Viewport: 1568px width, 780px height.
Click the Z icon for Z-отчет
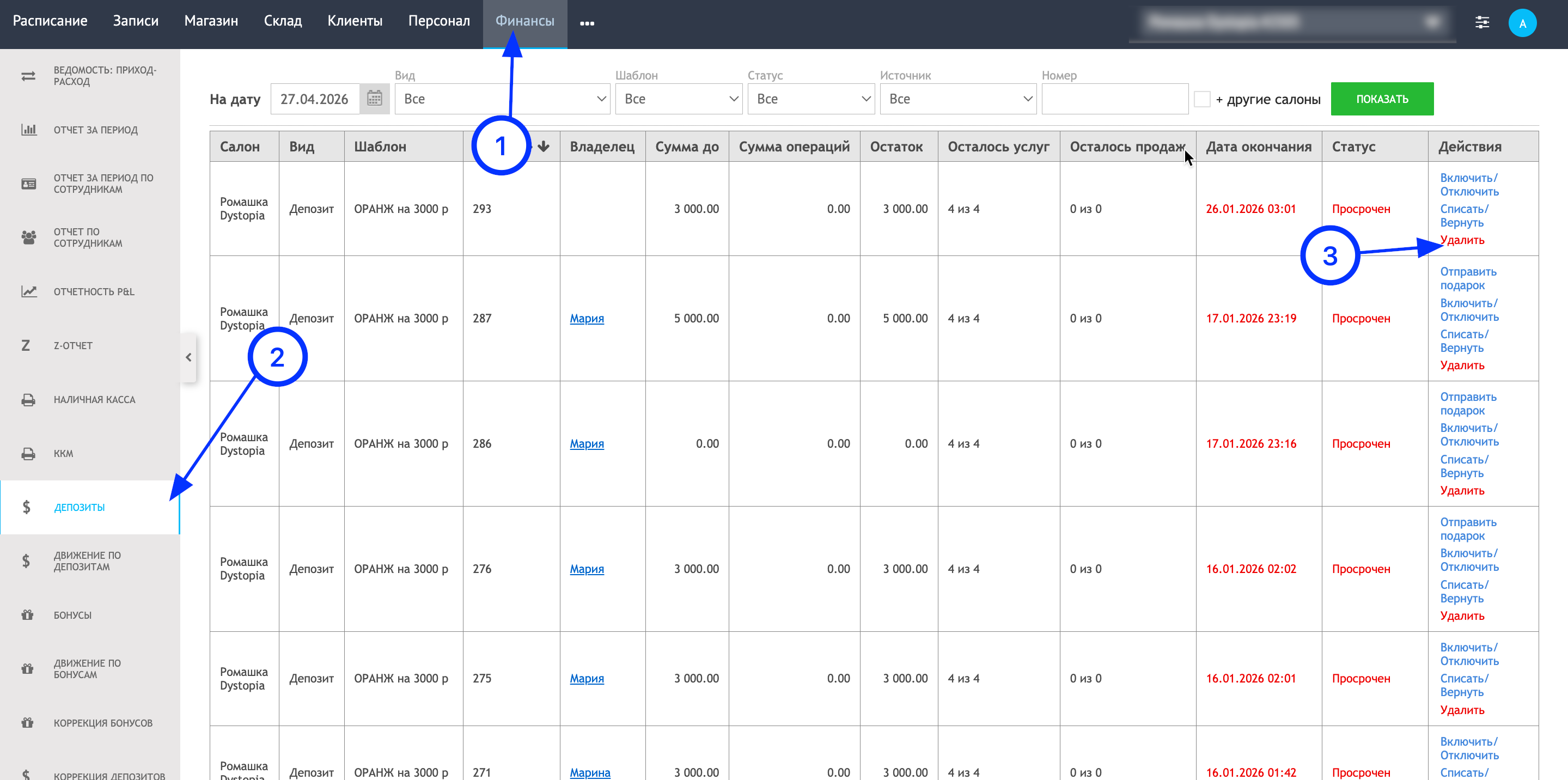(x=26, y=346)
